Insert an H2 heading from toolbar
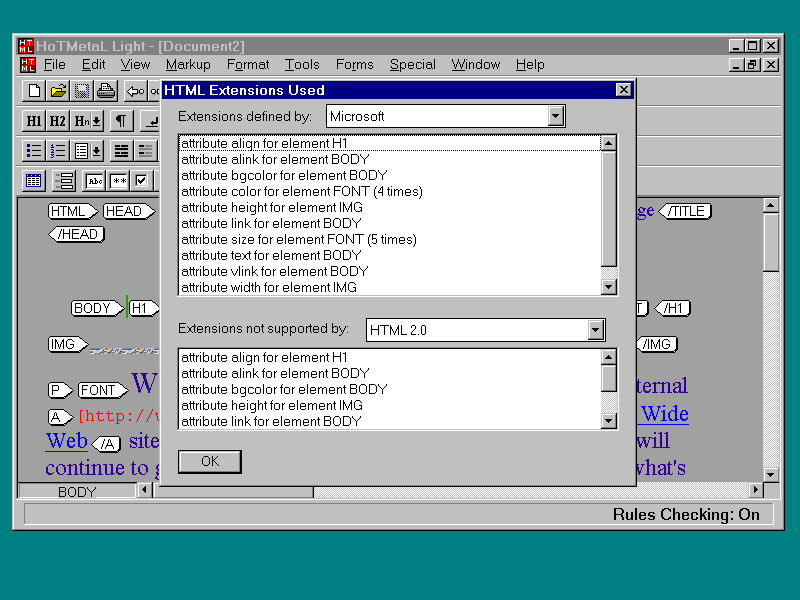The image size is (800, 600). (x=58, y=121)
